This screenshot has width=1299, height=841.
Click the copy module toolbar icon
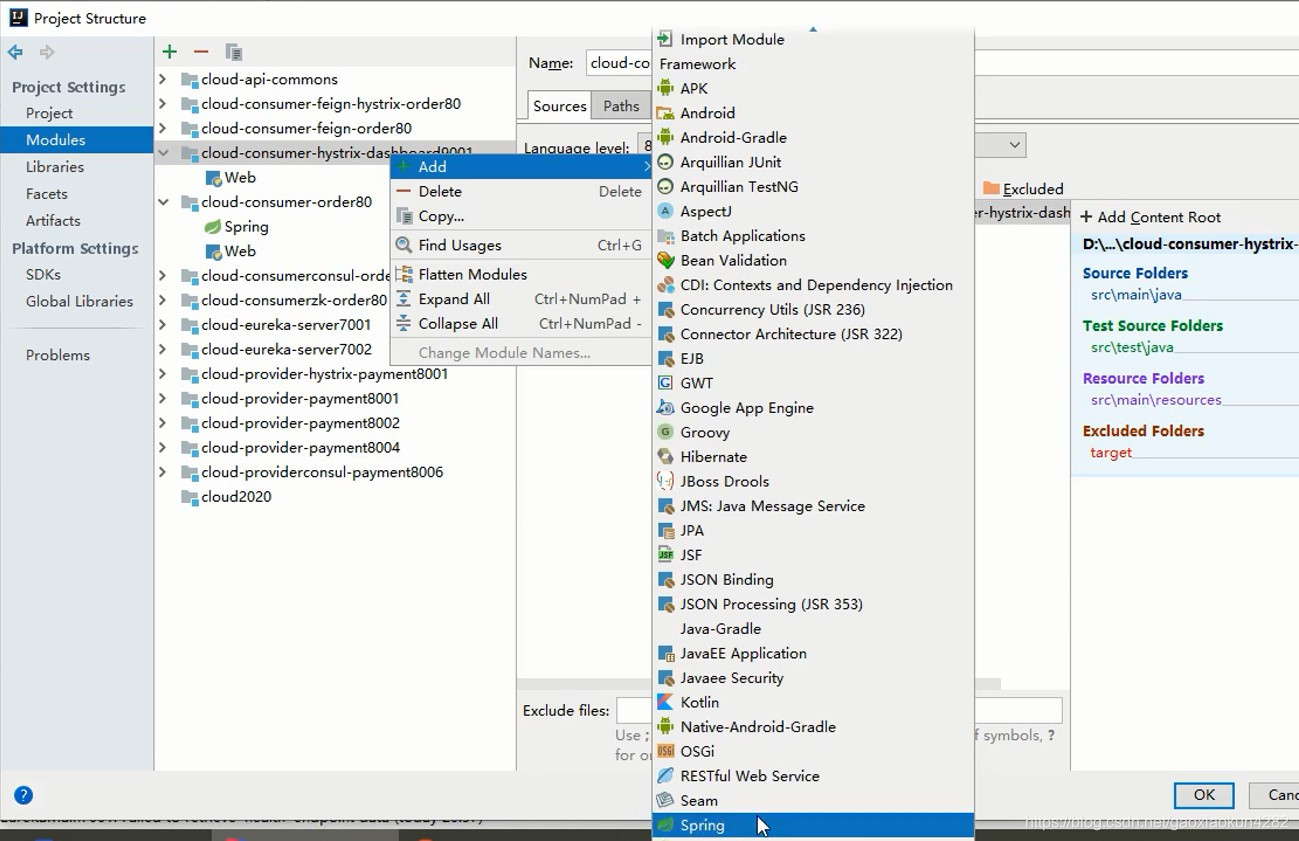point(233,52)
